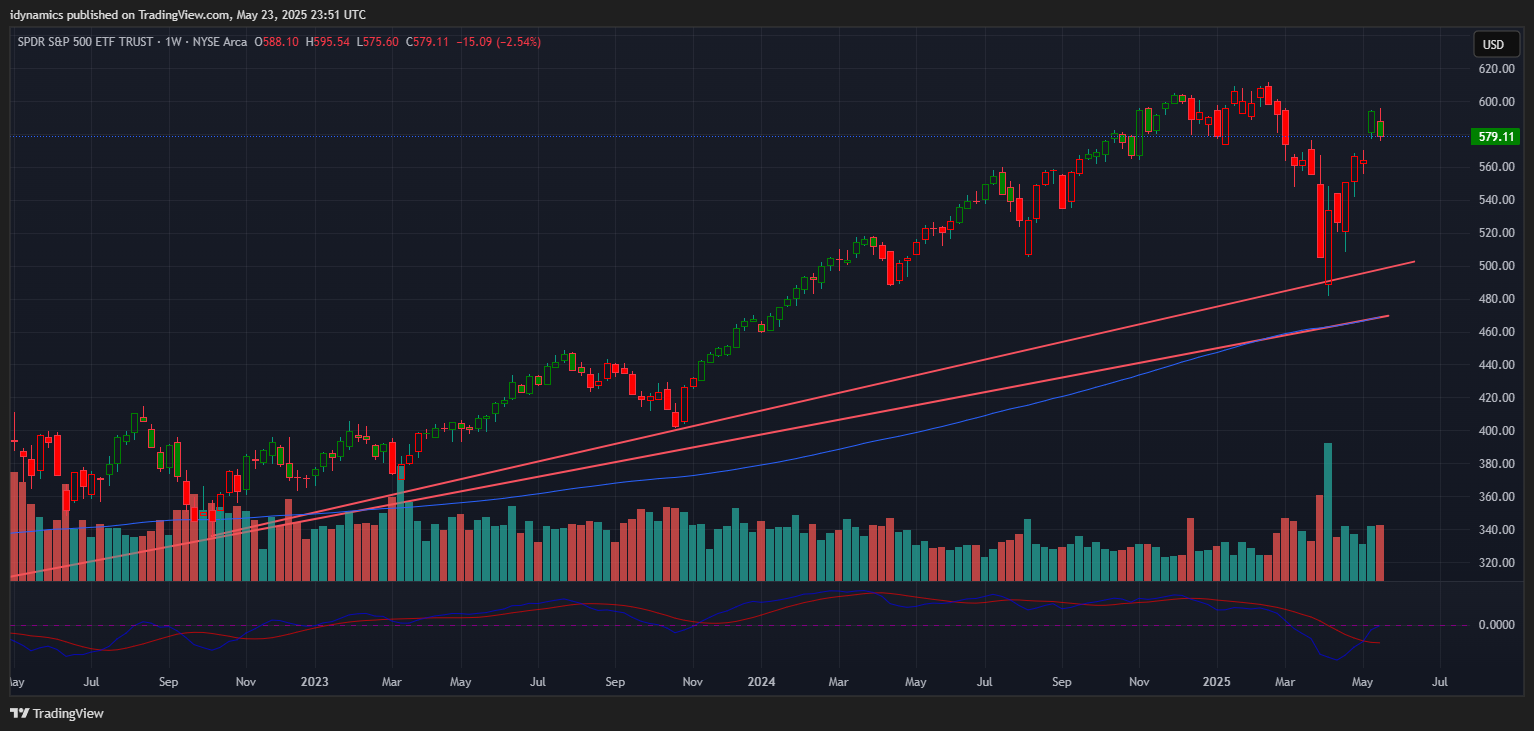
Task: Click the 400.00 price axis label
Action: [1496, 431]
